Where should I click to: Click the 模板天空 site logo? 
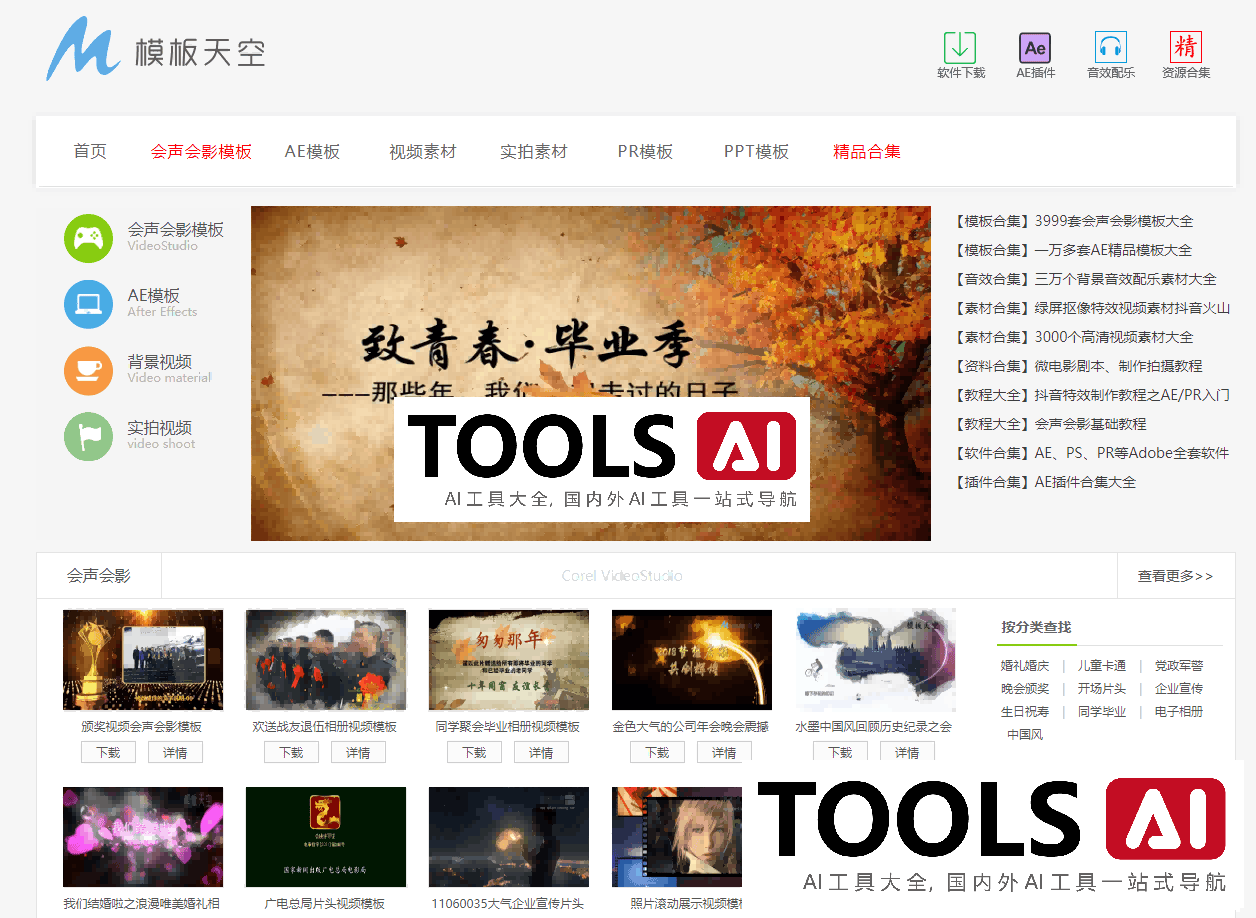[x=155, y=50]
